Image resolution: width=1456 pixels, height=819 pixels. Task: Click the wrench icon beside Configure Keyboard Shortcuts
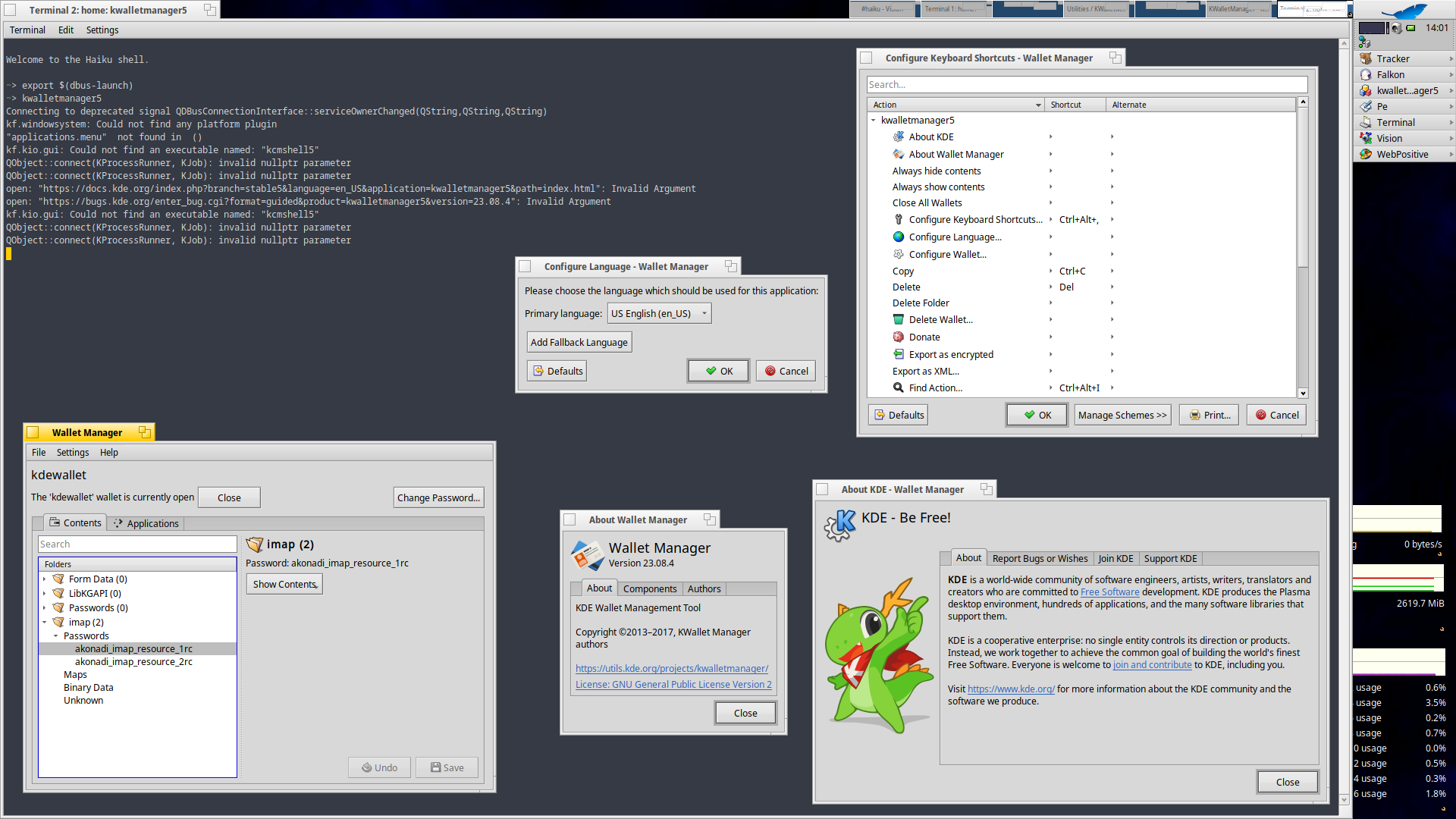899,219
